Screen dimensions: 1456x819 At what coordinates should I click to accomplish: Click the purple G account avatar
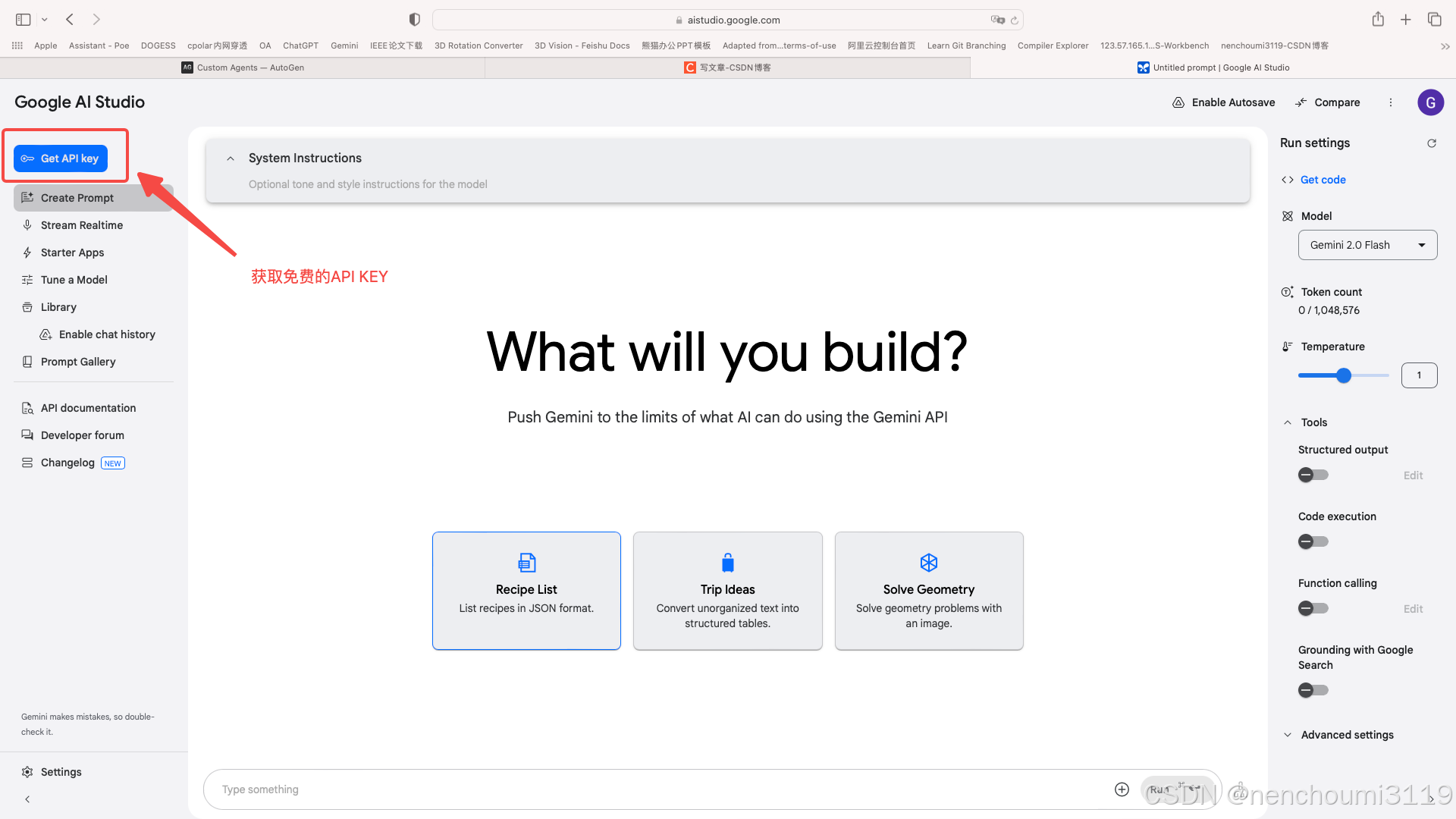[x=1430, y=102]
